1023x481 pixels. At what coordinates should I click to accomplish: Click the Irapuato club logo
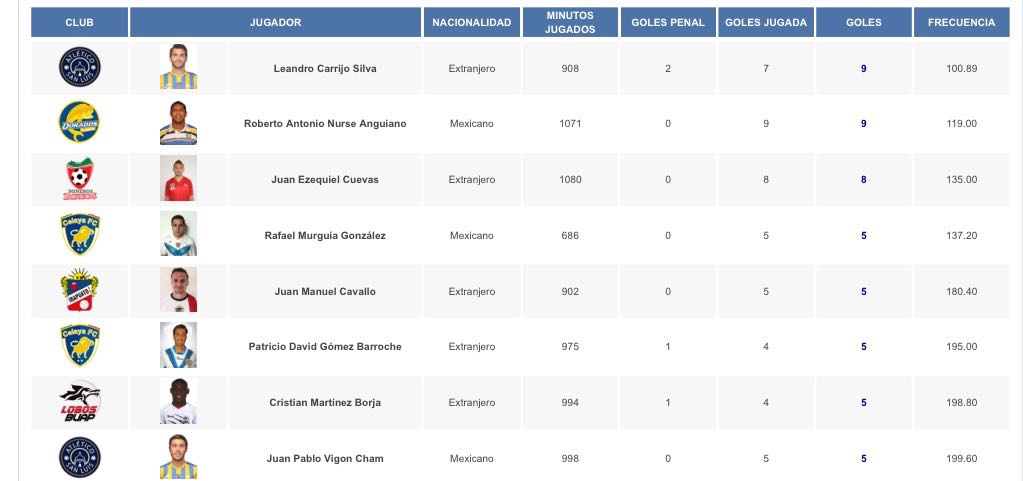click(79, 291)
